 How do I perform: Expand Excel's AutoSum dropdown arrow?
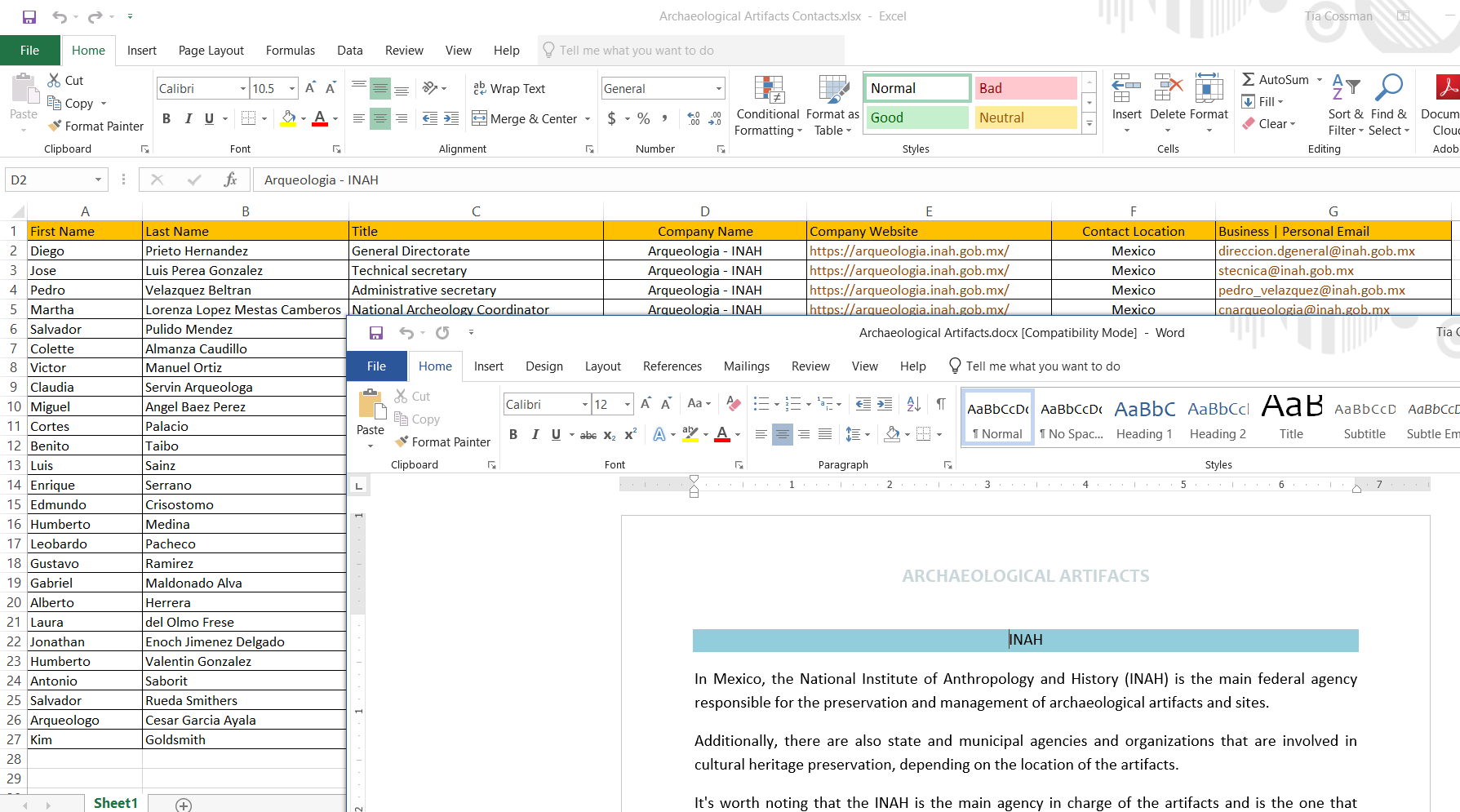[x=1320, y=80]
